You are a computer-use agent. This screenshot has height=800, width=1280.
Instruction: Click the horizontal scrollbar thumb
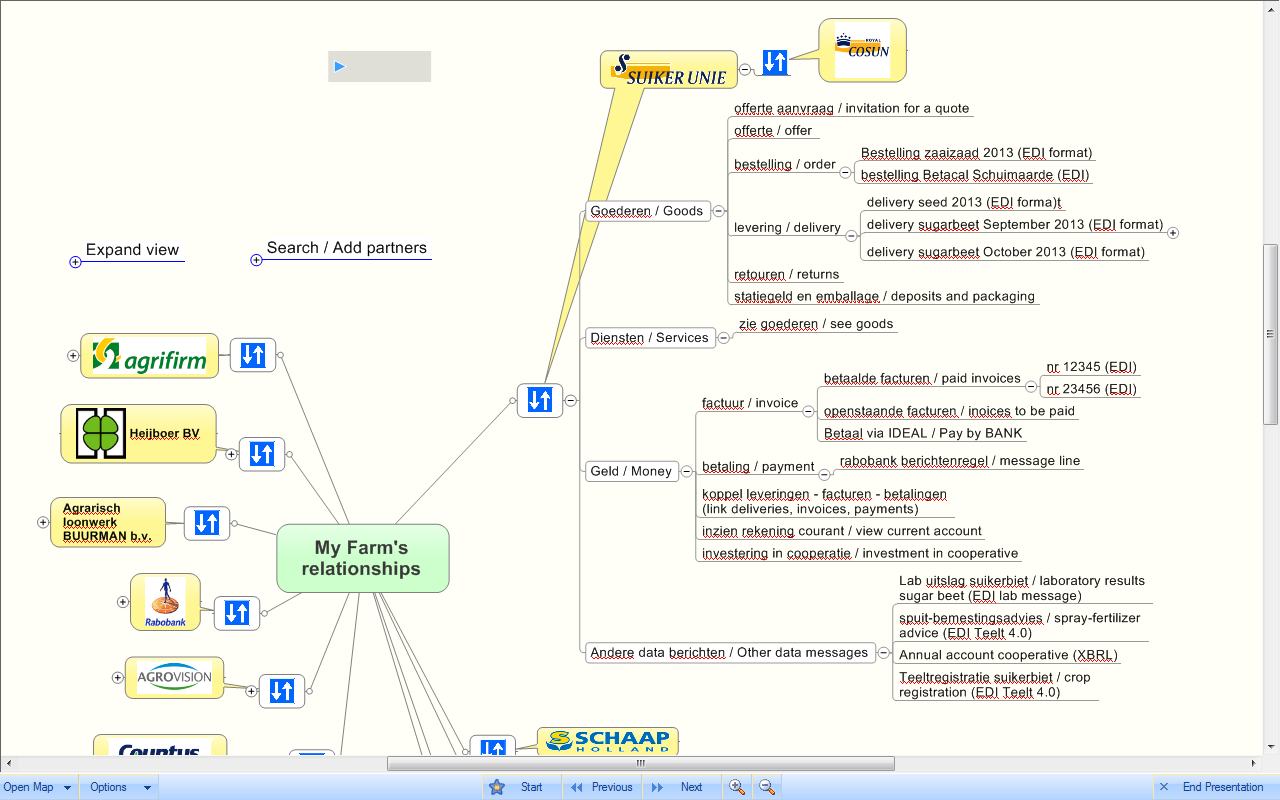[x=641, y=764]
